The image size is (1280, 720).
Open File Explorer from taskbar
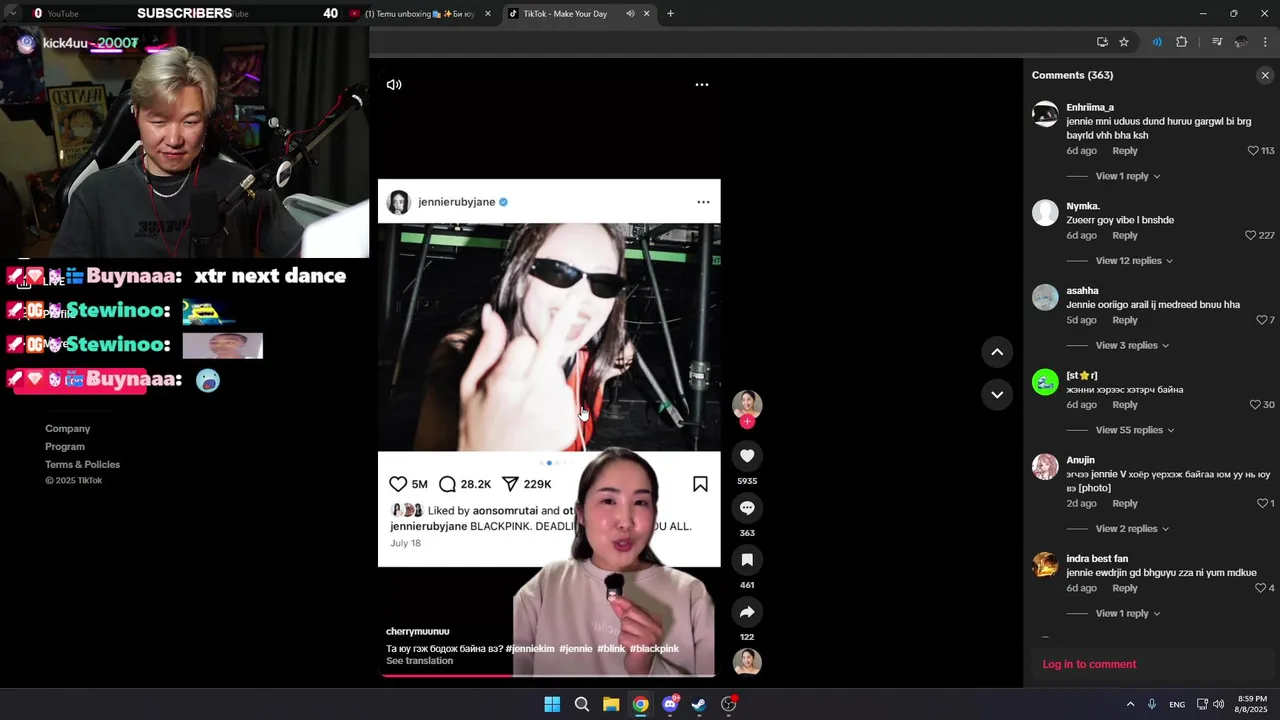click(x=611, y=704)
